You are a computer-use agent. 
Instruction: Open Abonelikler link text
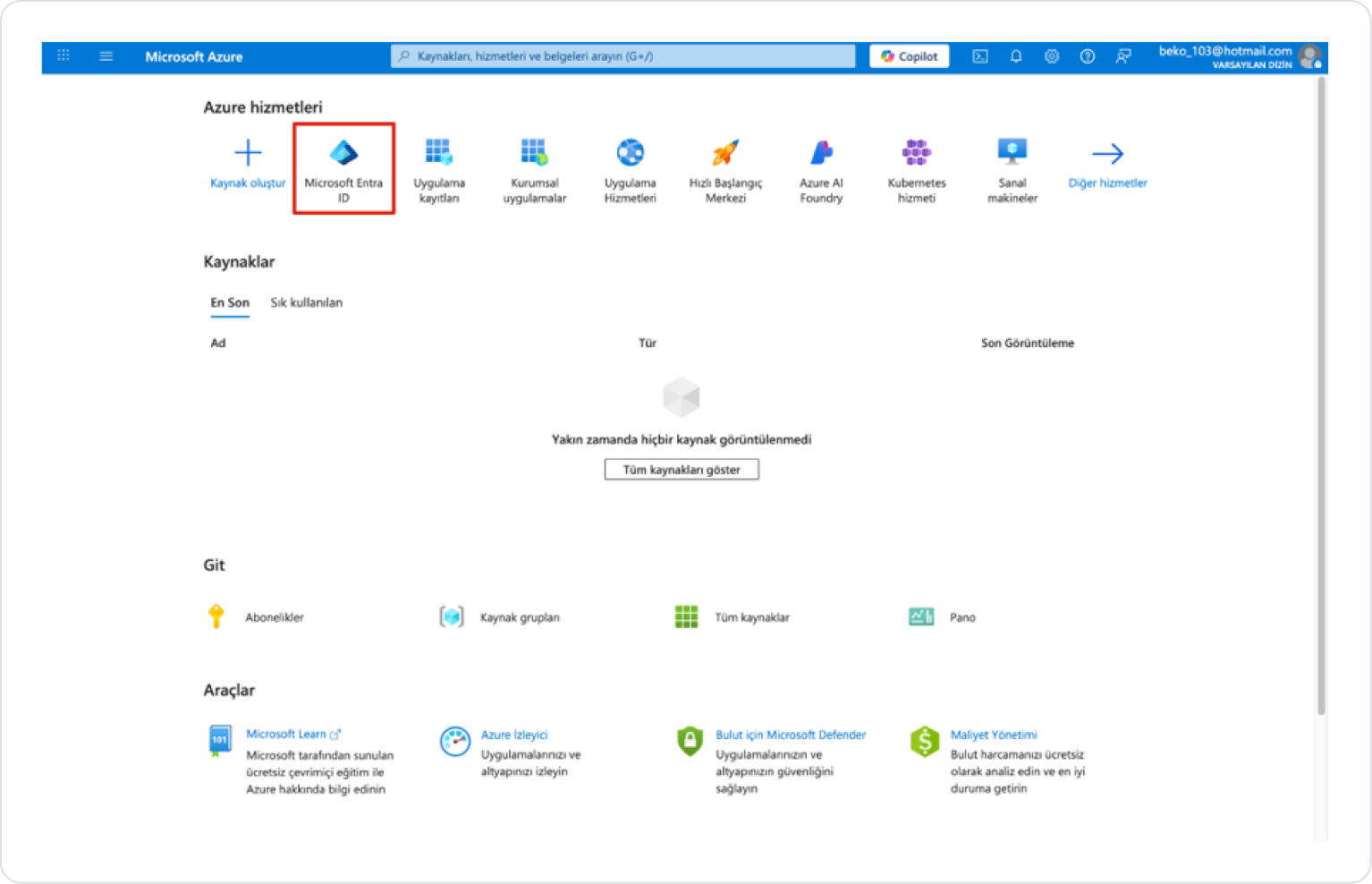click(x=275, y=617)
